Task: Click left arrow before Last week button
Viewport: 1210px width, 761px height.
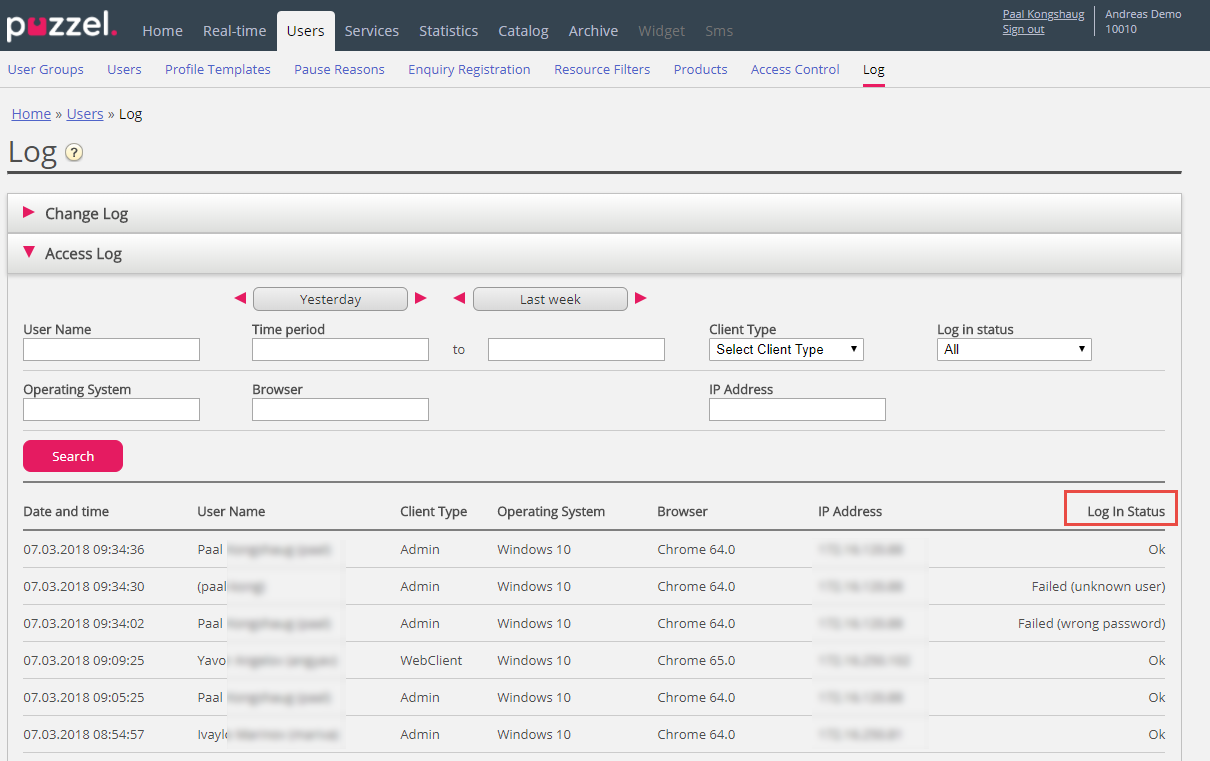Action: point(460,298)
